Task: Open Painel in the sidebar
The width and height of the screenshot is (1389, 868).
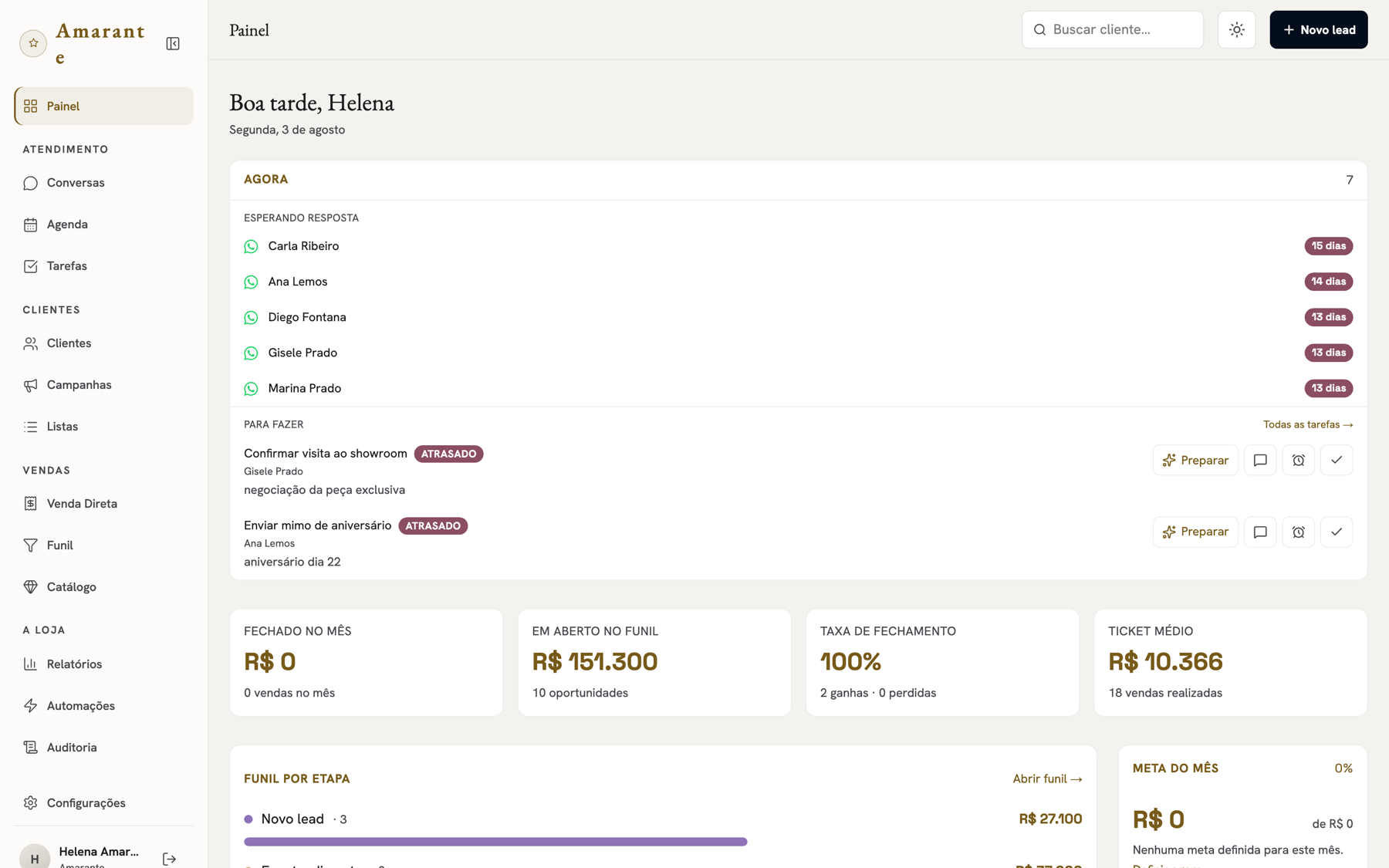Action: pyautogui.click(x=104, y=106)
